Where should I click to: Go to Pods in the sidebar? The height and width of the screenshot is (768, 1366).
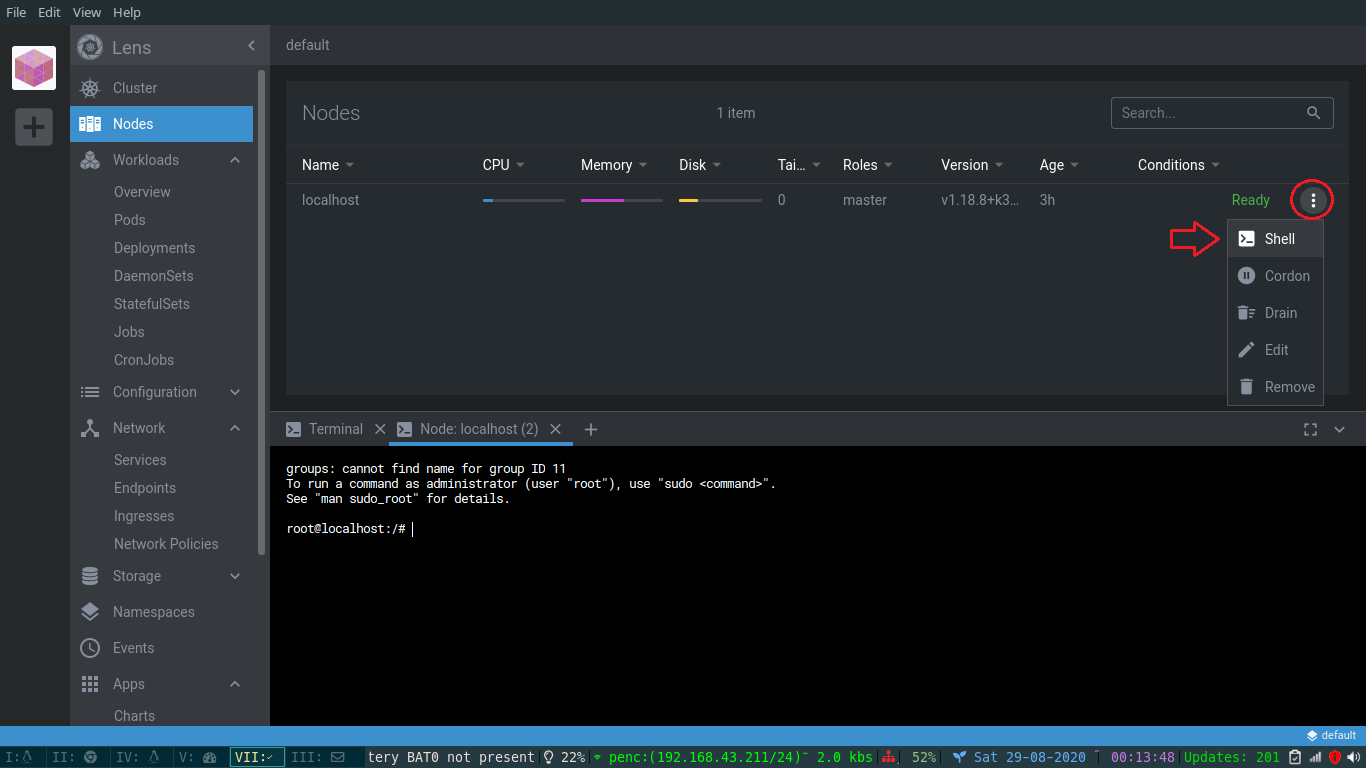130,220
